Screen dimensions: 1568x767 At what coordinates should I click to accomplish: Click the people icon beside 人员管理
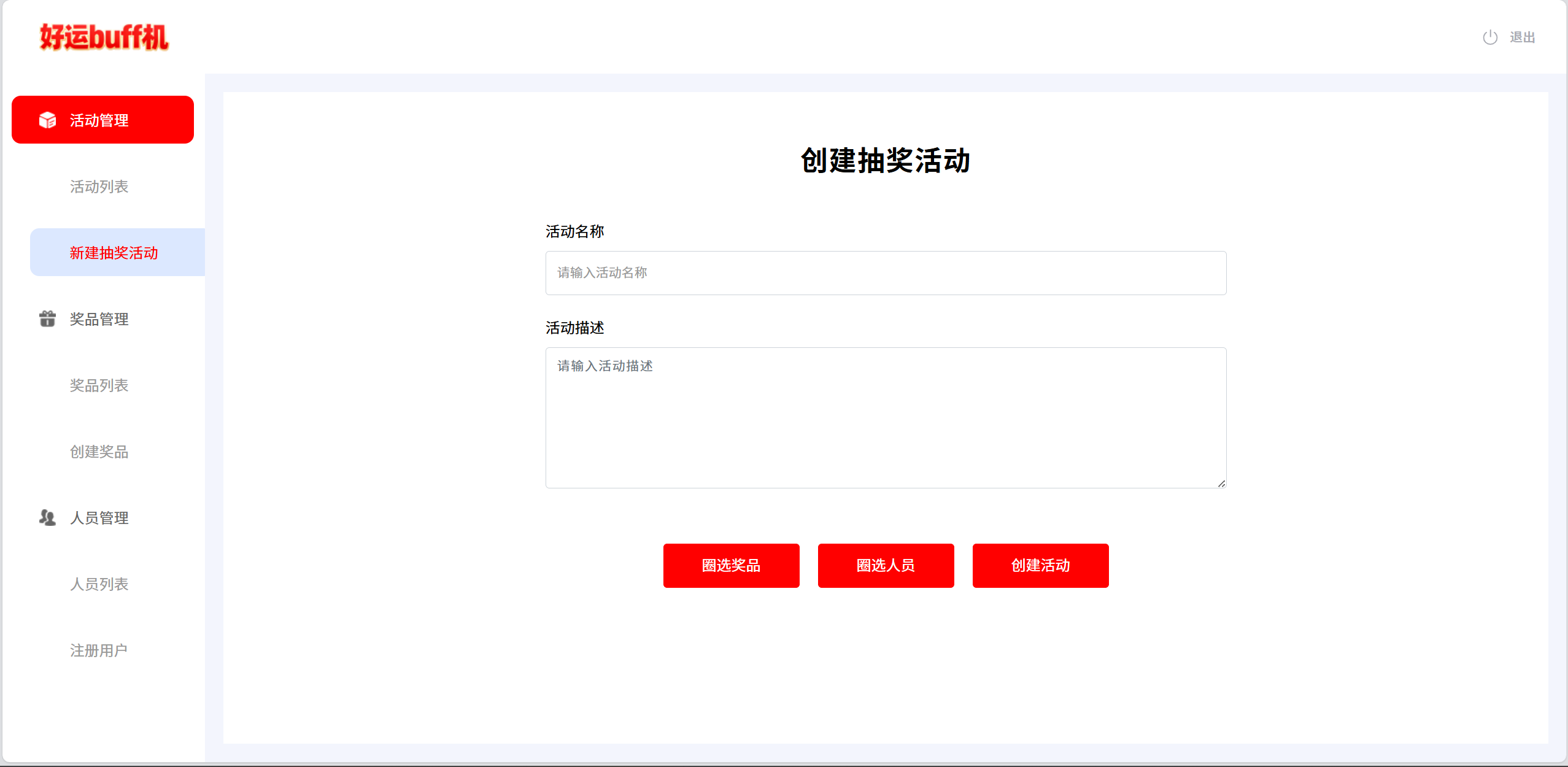tap(47, 518)
